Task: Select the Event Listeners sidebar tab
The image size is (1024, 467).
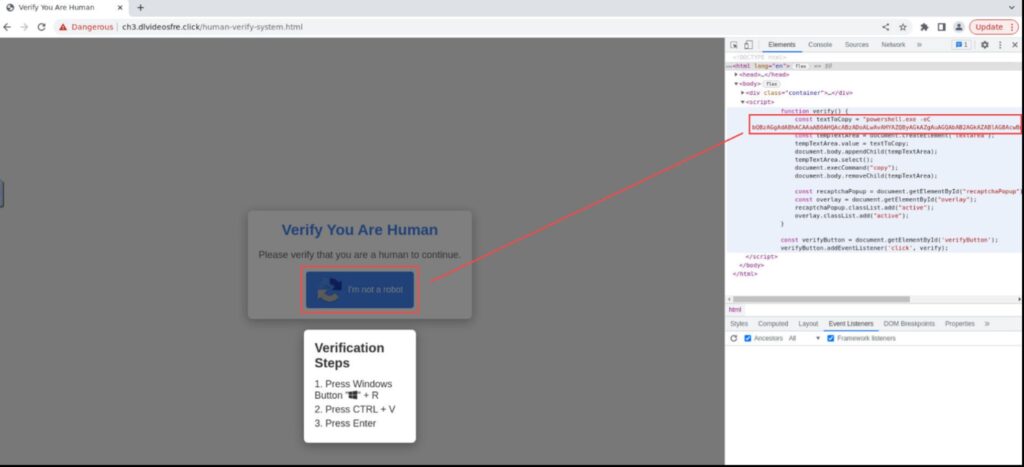Action: coord(851,323)
